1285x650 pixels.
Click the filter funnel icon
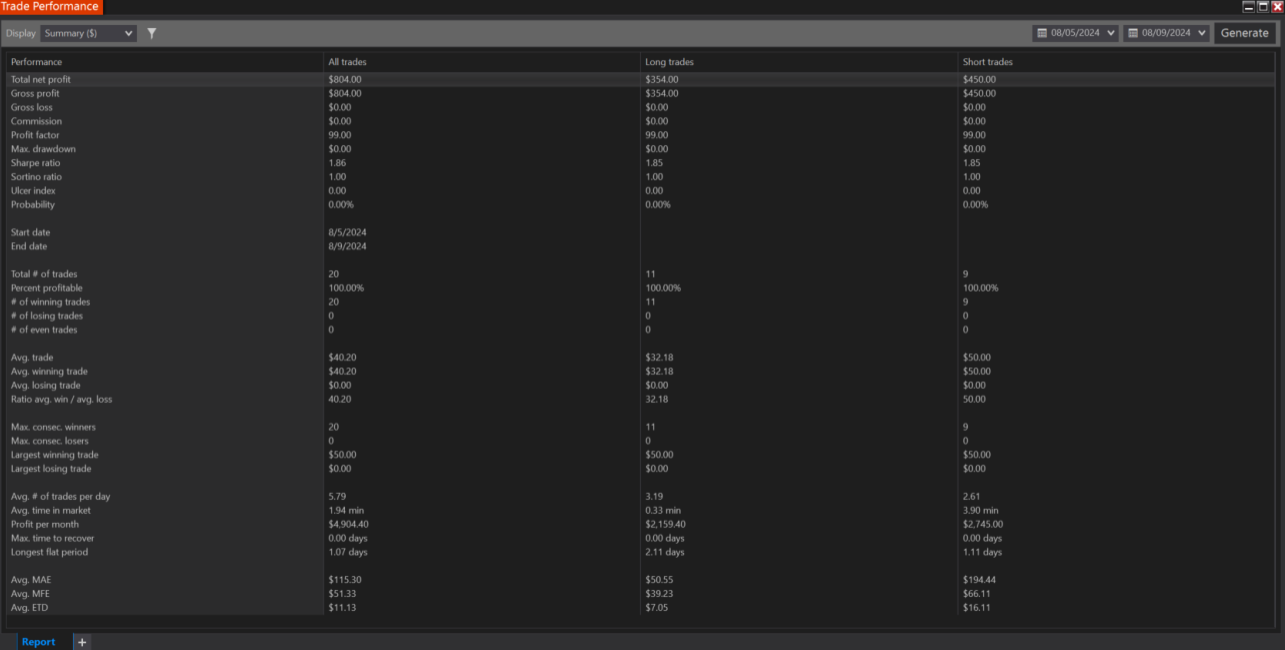[x=152, y=33]
